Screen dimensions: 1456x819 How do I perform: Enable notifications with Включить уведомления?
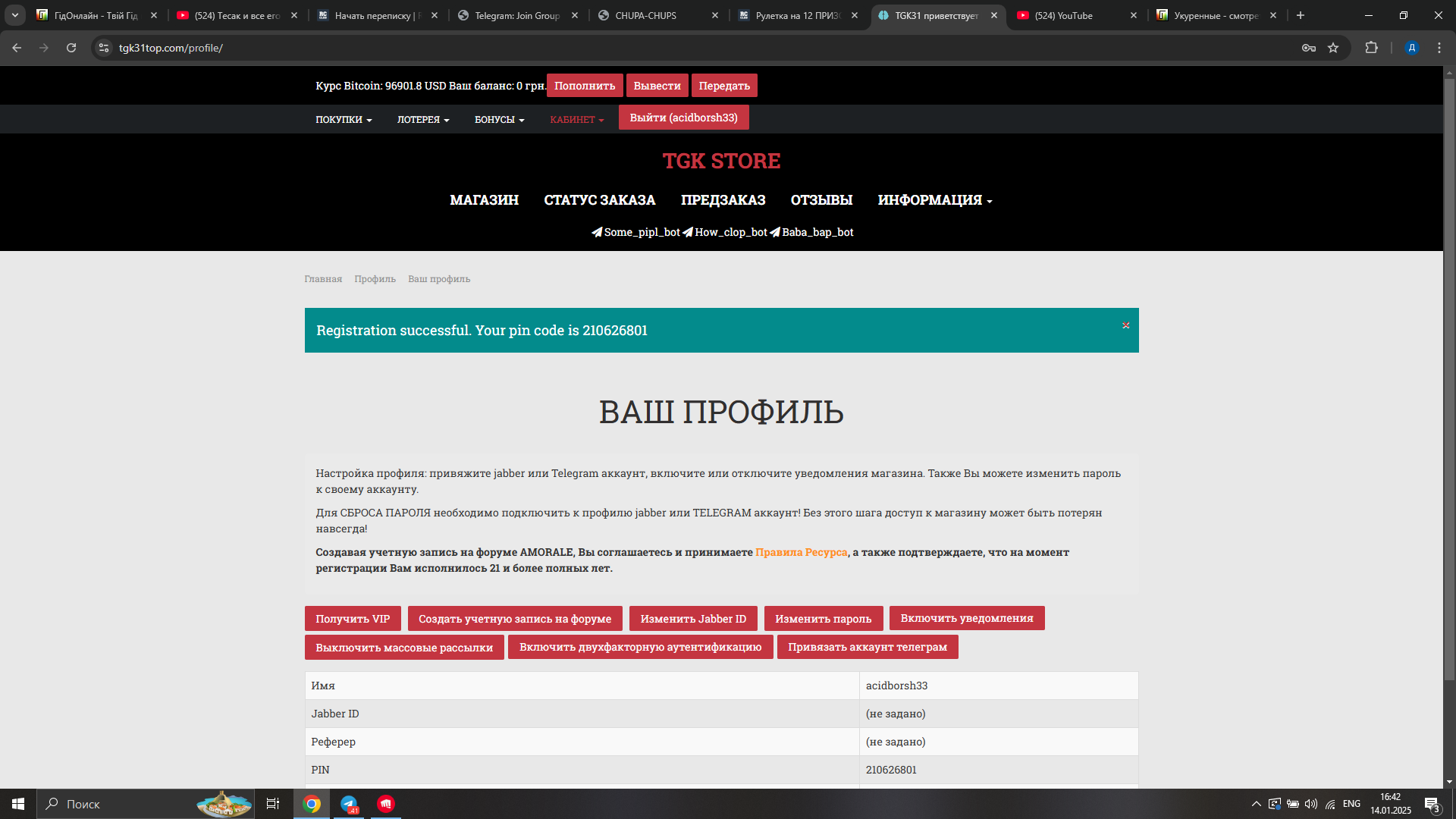(x=967, y=618)
